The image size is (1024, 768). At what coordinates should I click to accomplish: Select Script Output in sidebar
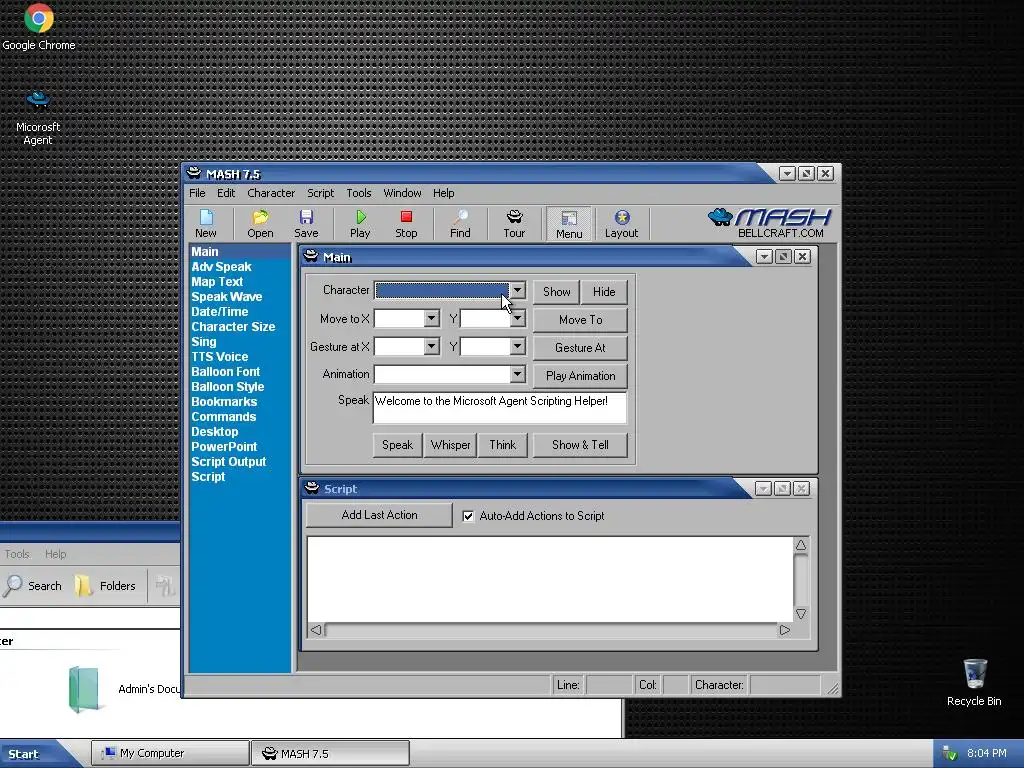[229, 462]
